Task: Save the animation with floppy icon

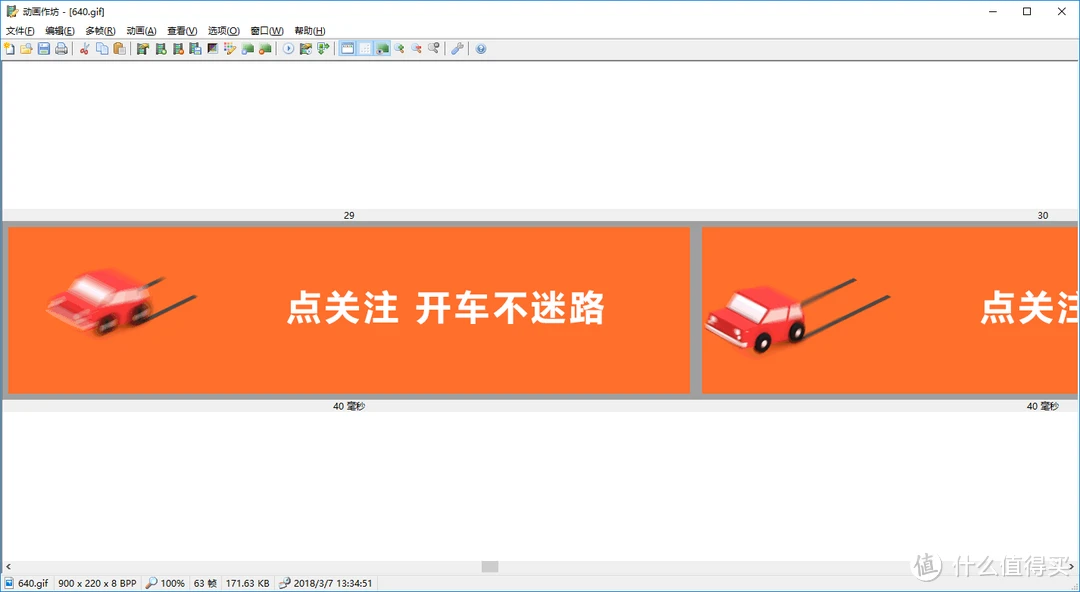Action: [43, 49]
